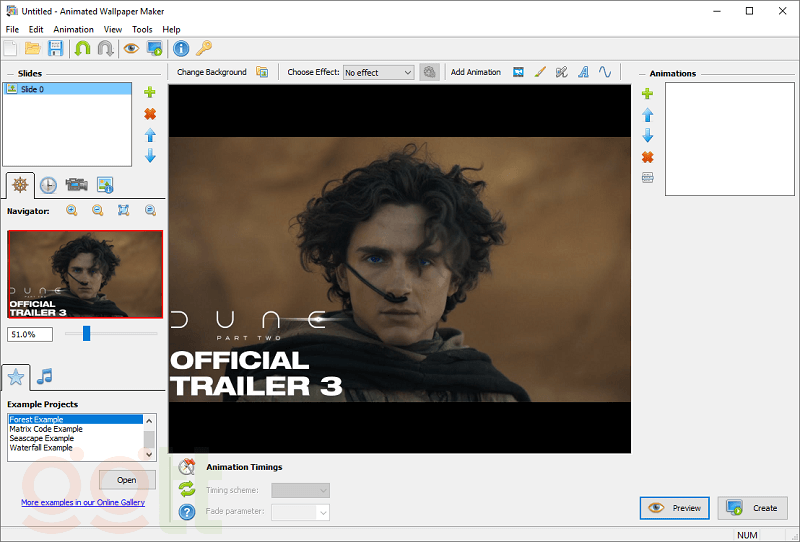The width and height of the screenshot is (800, 542).
Task: Open the Animation menu
Action: (x=73, y=29)
